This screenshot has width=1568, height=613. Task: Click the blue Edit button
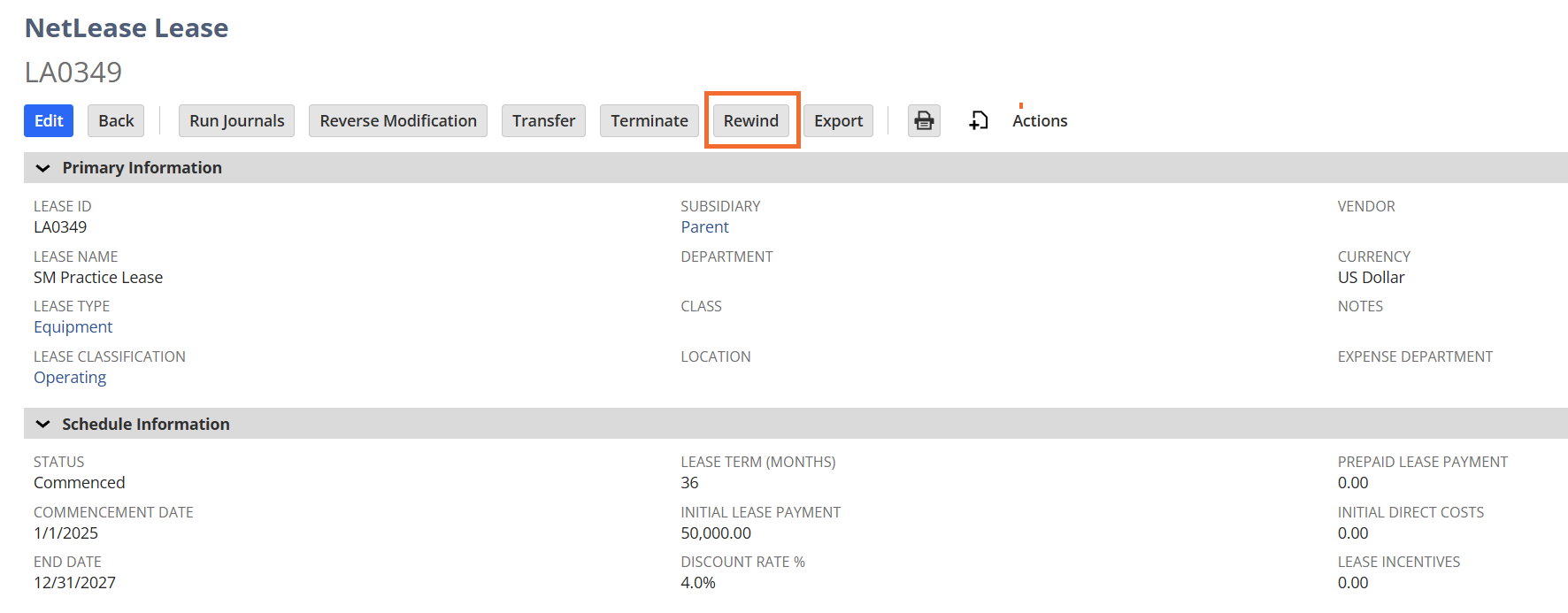pos(49,120)
